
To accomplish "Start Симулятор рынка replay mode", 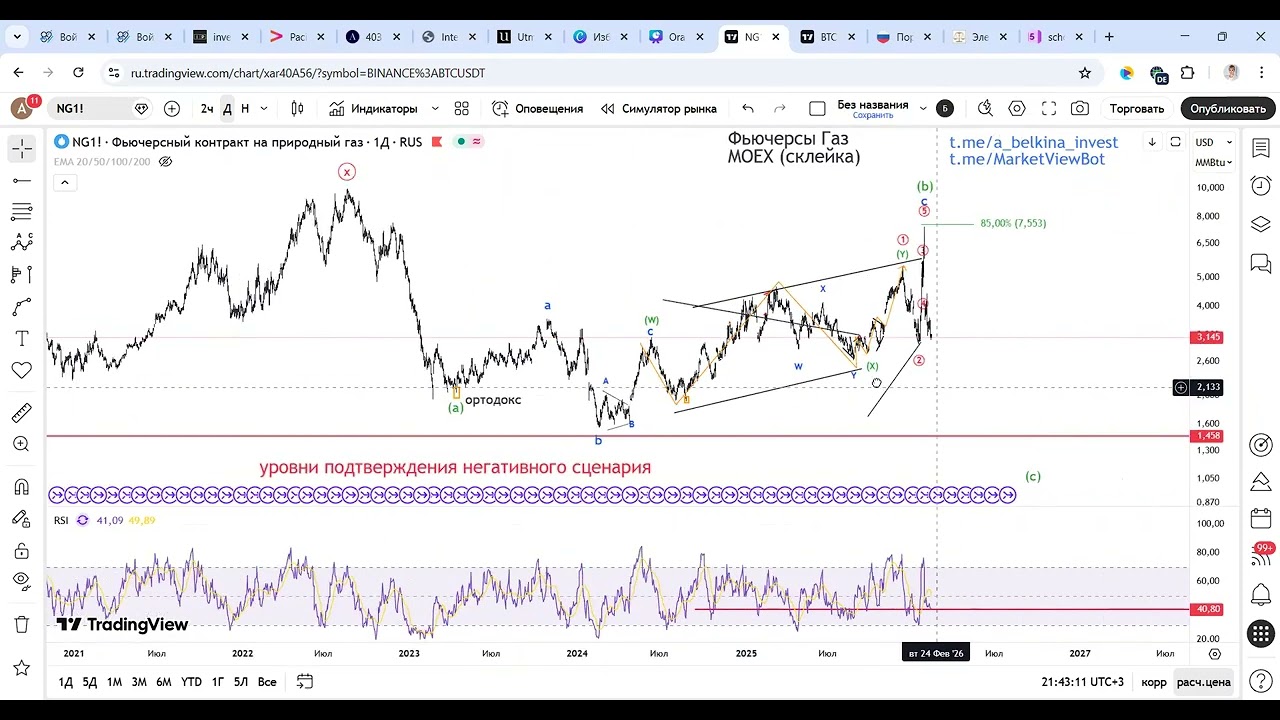I will coord(658,108).
